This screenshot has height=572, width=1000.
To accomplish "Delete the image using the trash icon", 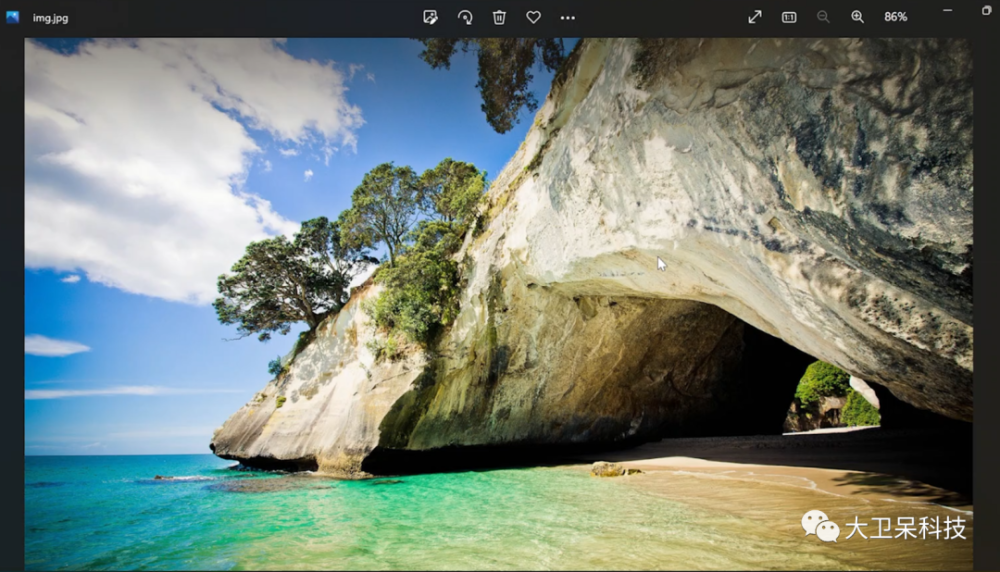I will pyautogui.click(x=499, y=17).
